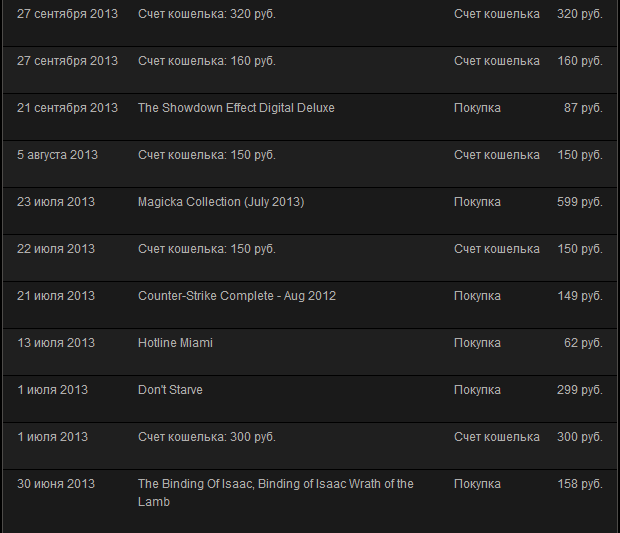The height and width of the screenshot is (533, 620).
Task: Select date 13 июля 2013
Action: [x=56, y=343]
